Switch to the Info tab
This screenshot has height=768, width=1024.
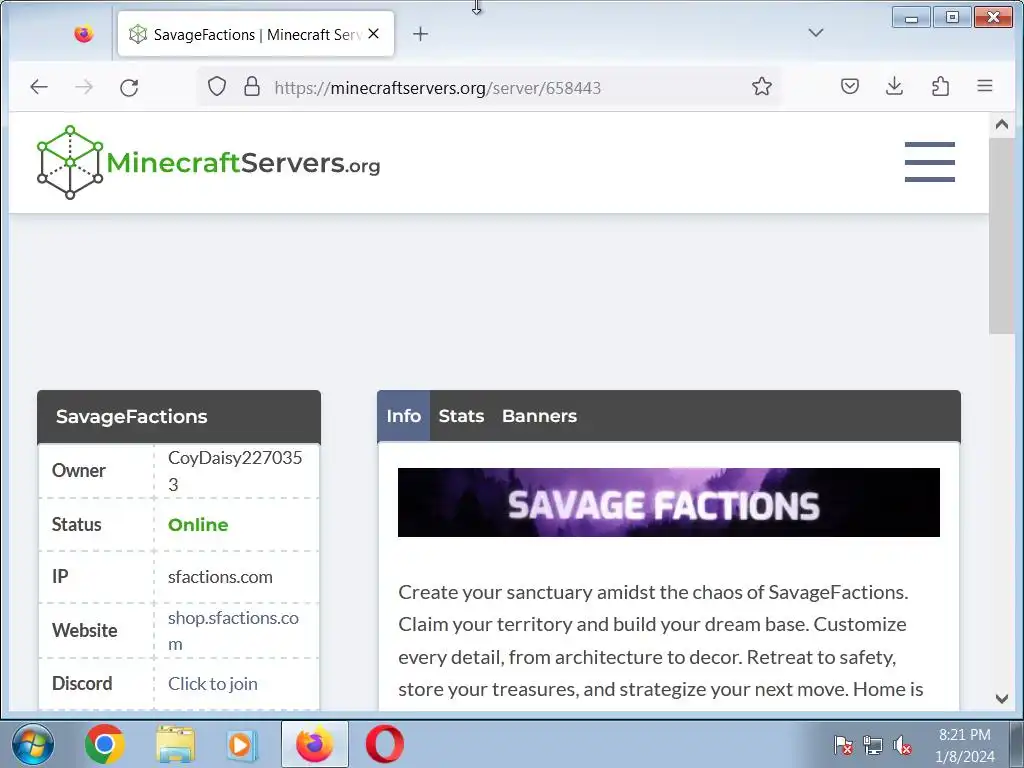[404, 416]
